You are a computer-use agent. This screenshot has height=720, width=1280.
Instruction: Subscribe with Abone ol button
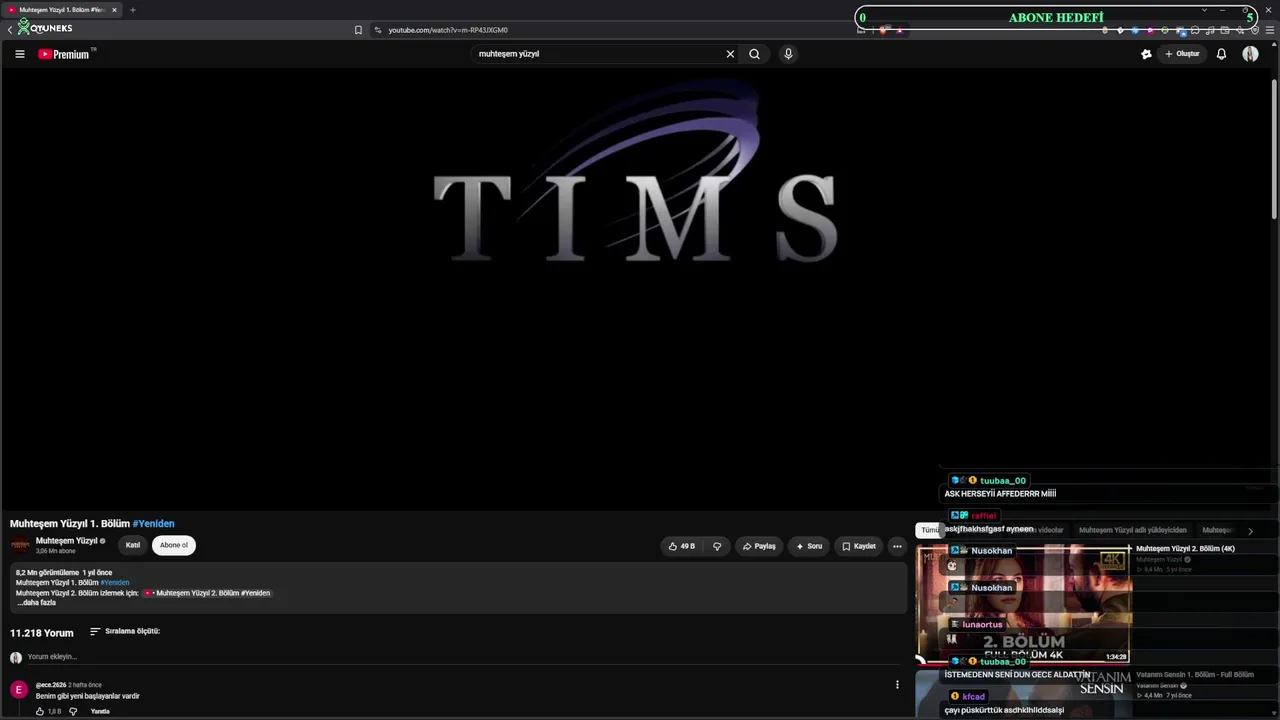174,545
